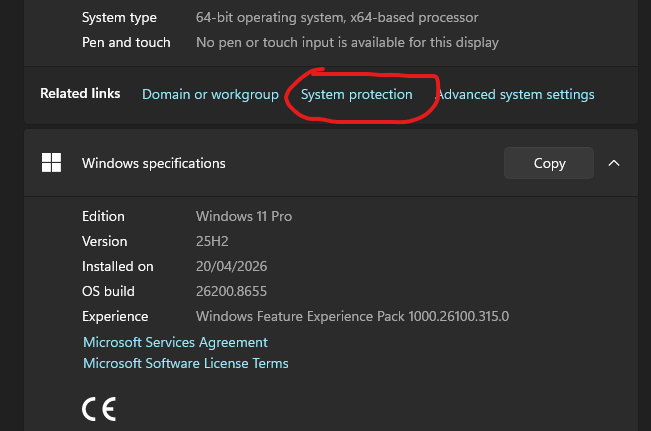Click the Related links label
The height and width of the screenshot is (431, 651).
click(80, 93)
